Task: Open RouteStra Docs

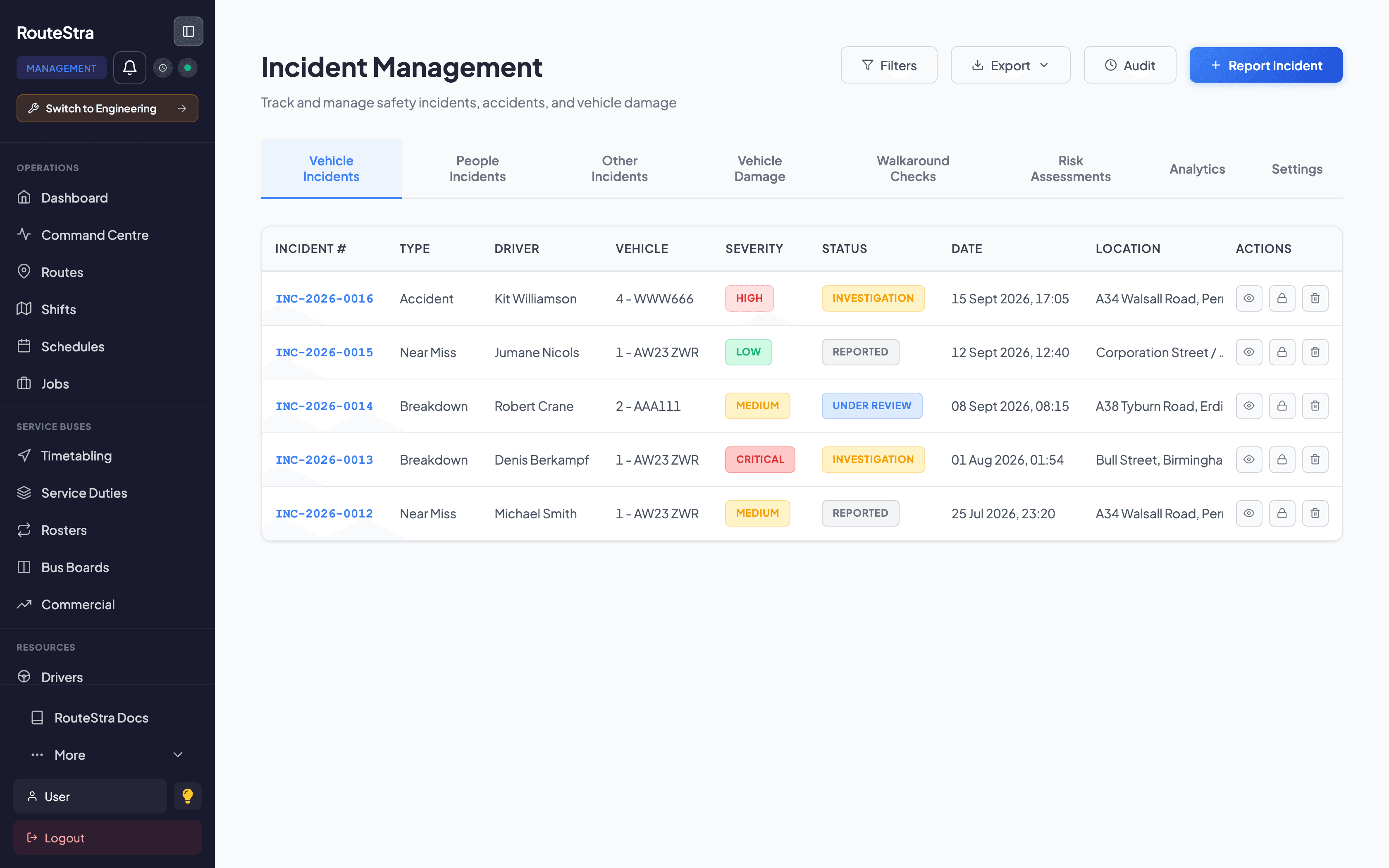Action: coord(107,718)
